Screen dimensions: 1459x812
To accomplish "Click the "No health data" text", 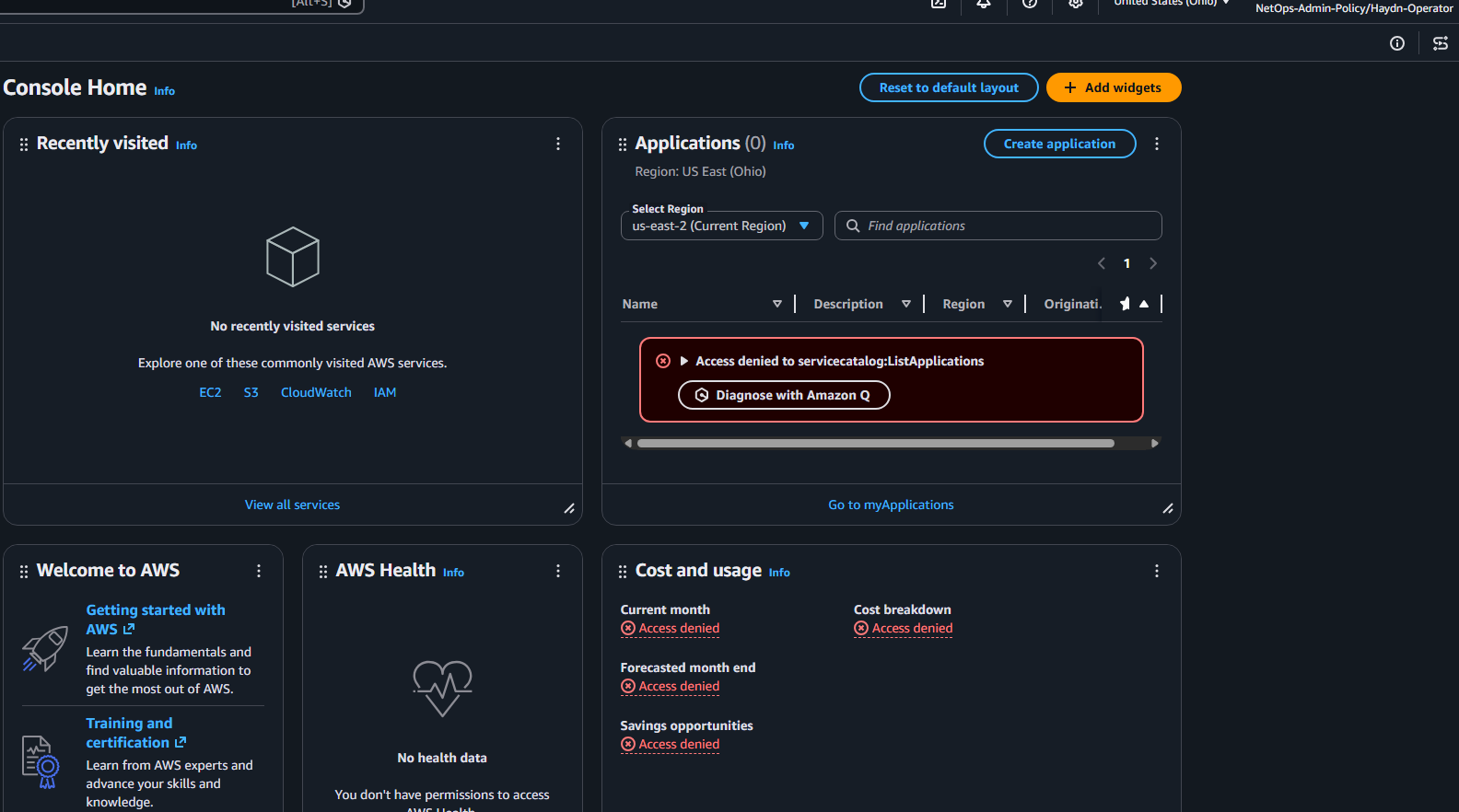I will point(442,758).
